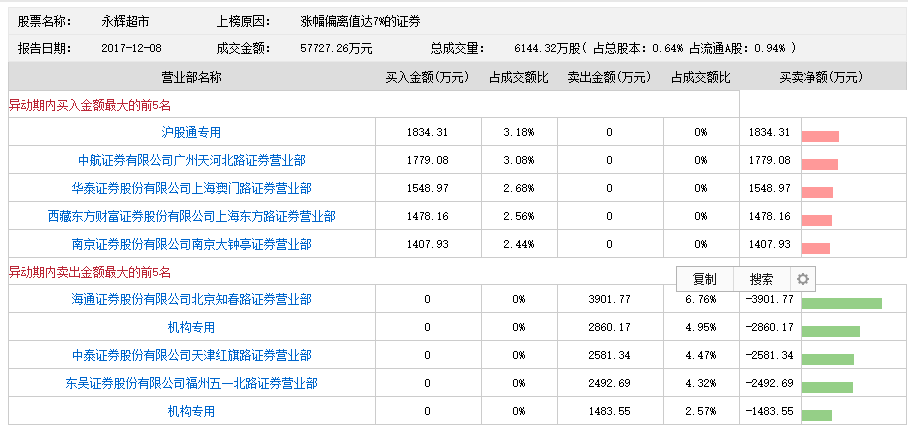Screen dimensions: 908x425
Task: Click the 6.76% share cell
Action: coord(701,299)
